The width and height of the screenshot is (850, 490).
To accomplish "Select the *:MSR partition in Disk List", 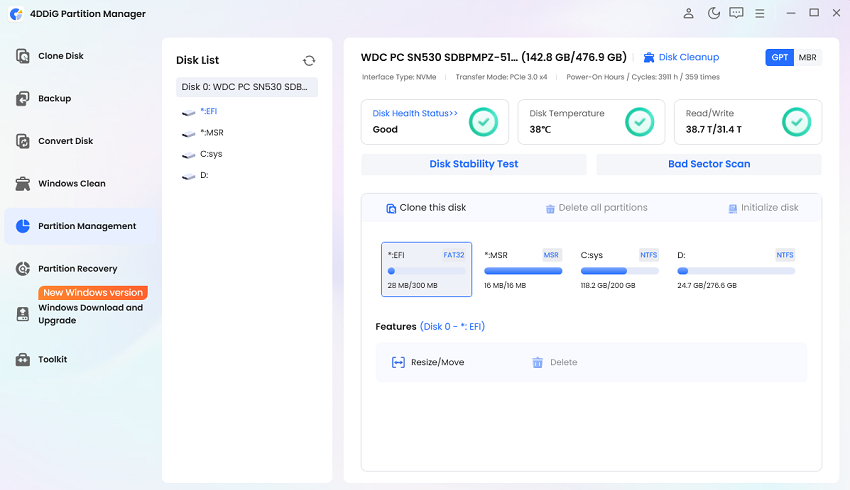I will (211, 133).
